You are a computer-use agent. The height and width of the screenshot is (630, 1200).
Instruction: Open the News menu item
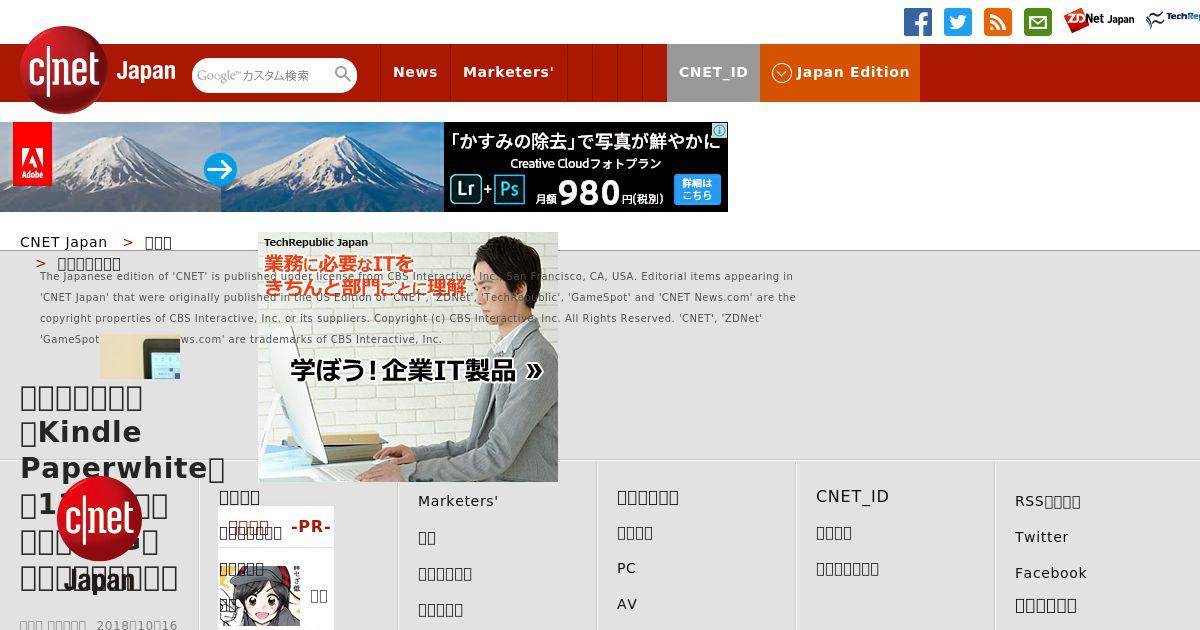click(415, 72)
